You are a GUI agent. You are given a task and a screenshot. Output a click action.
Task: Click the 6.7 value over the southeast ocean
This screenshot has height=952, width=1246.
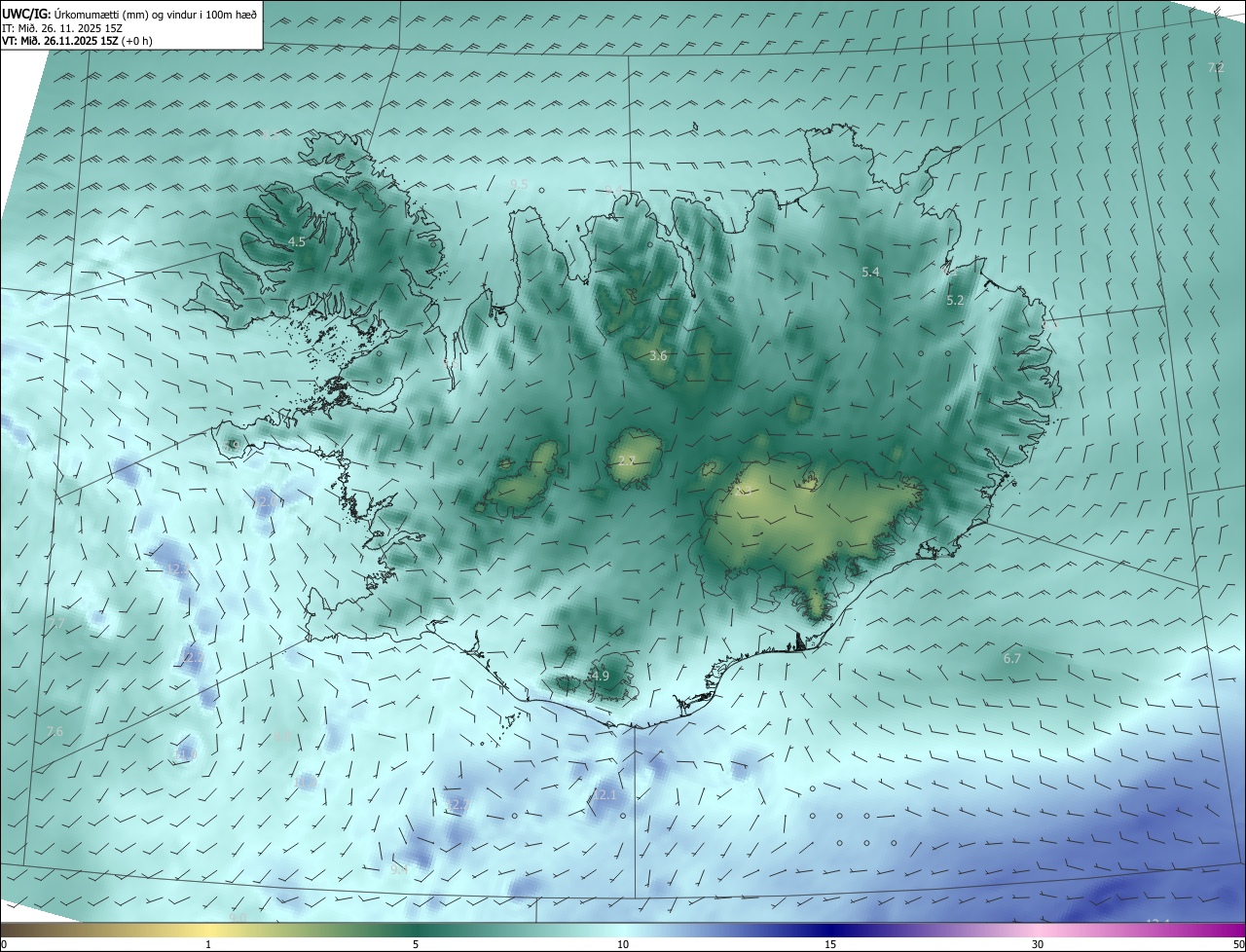coord(1012,658)
